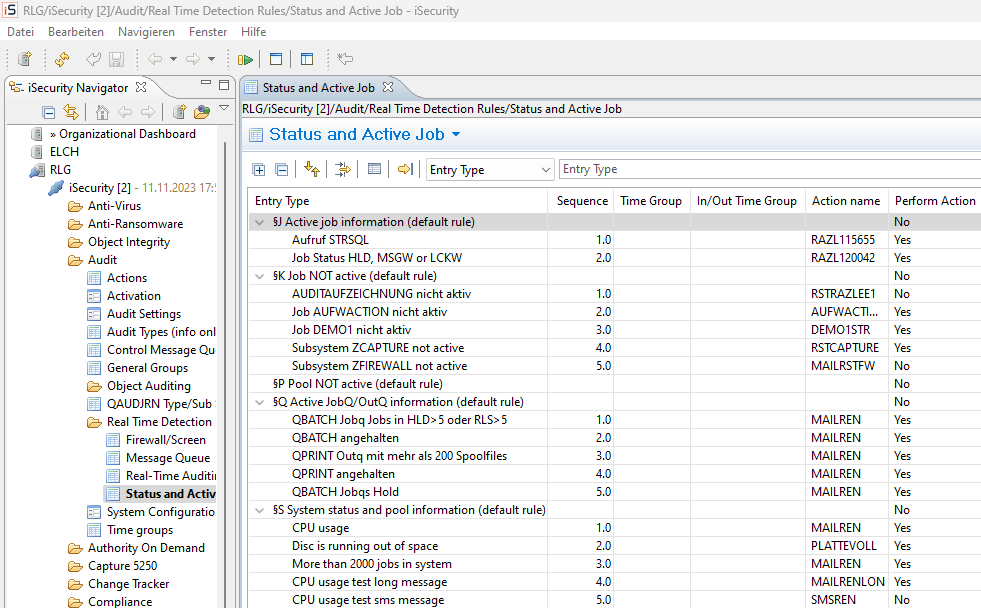Image resolution: width=981 pixels, height=608 pixels.
Task: Click the undo arrow icon in main toolbar
Action: [93, 59]
